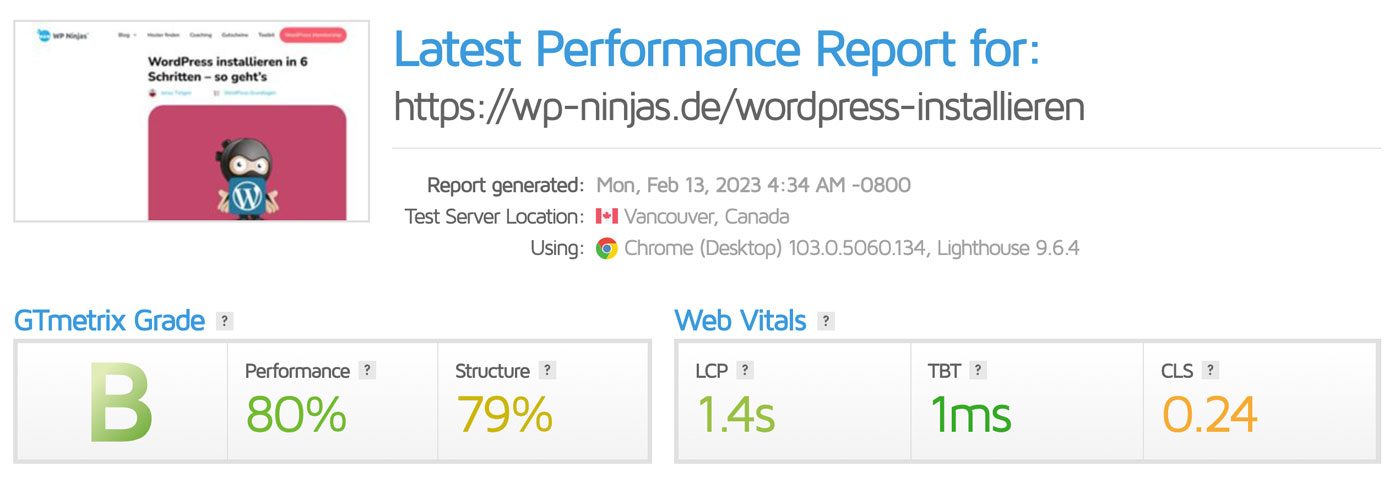Screen dimensions: 1400x488
Task: Click the 1ms TBT value
Action: coord(970,414)
